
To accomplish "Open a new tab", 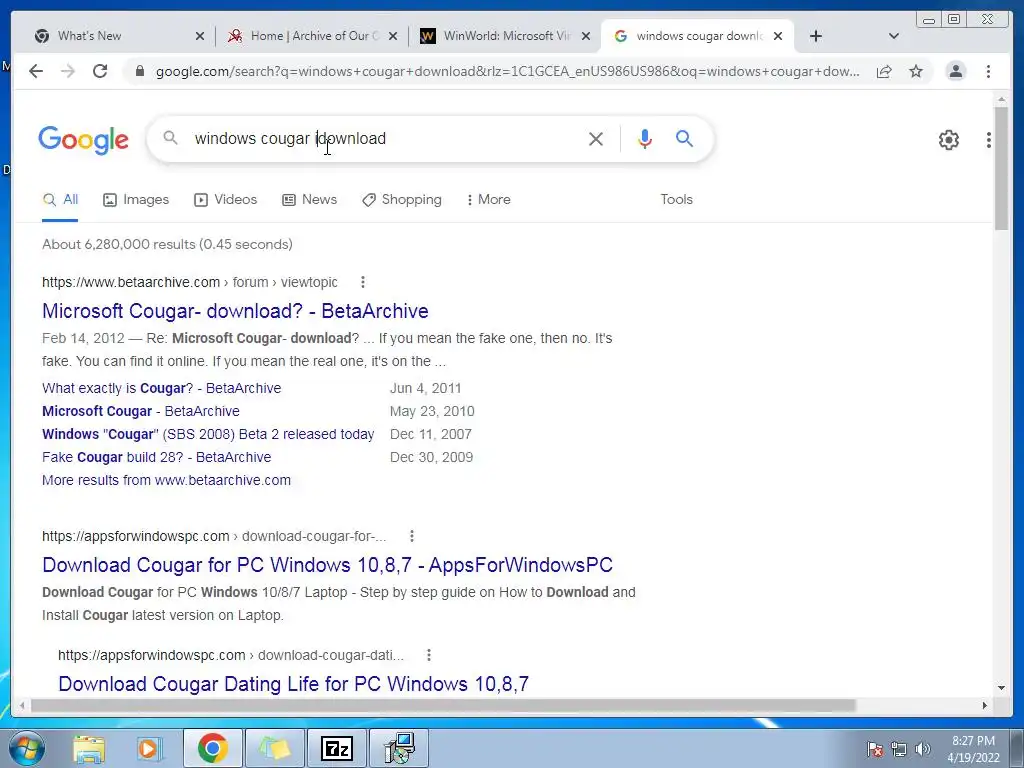I will [816, 36].
